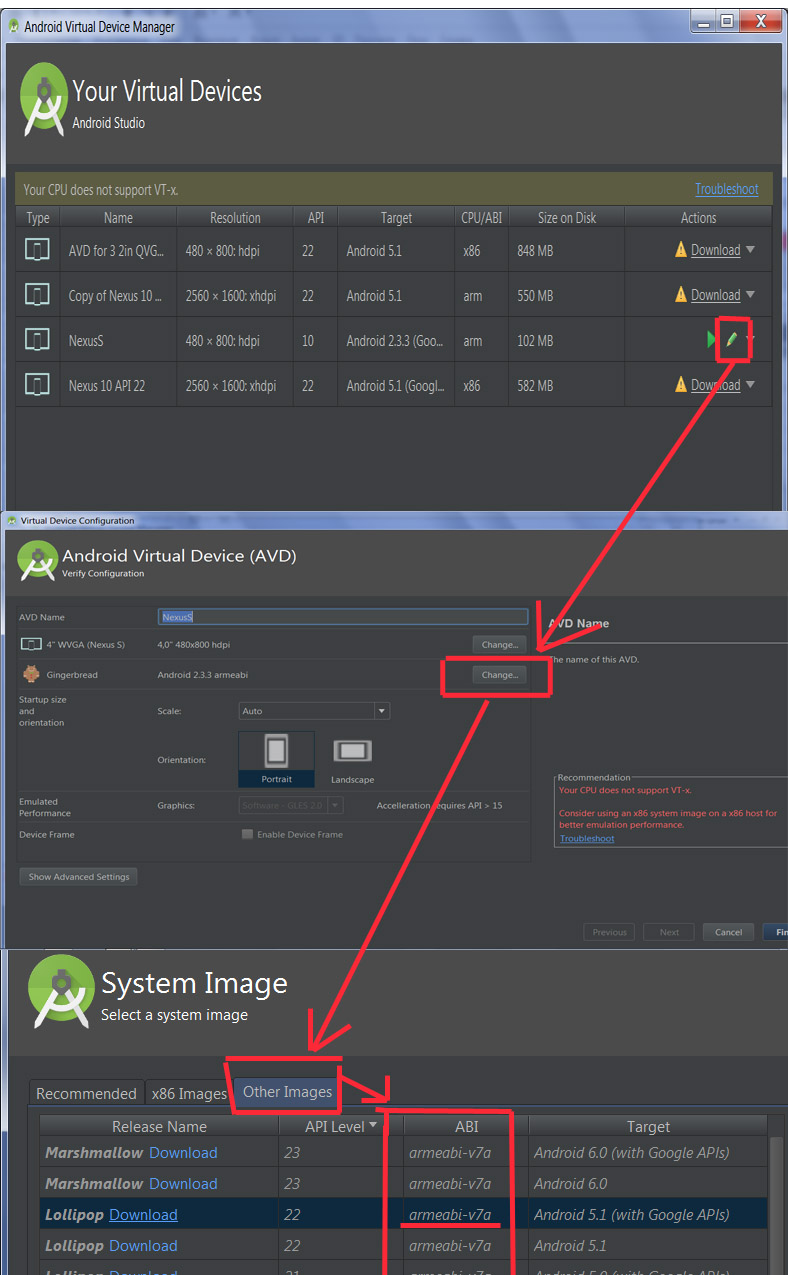Click the 4" WVGA Nexus S device icon
Image resolution: width=788 pixels, height=1275 pixels.
(x=31, y=645)
